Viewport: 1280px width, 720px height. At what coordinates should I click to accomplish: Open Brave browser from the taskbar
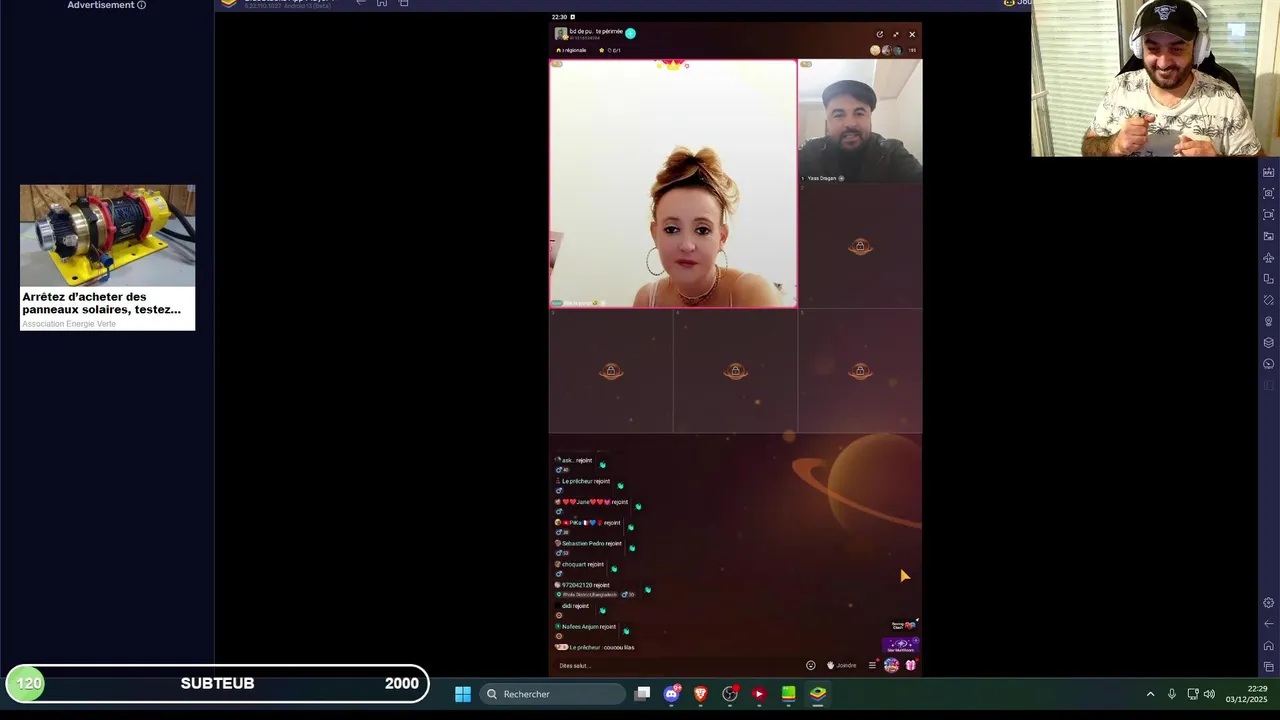[x=701, y=693]
